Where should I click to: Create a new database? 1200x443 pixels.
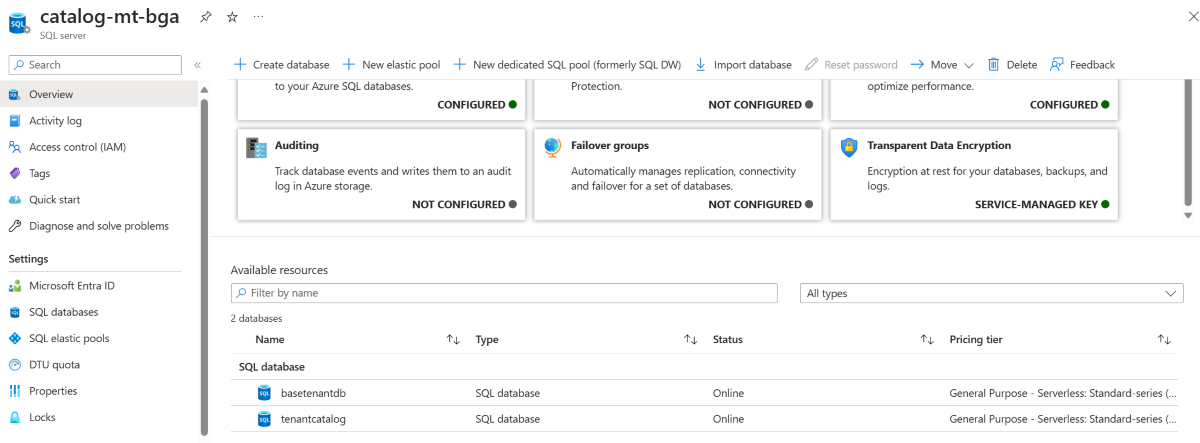click(x=281, y=65)
